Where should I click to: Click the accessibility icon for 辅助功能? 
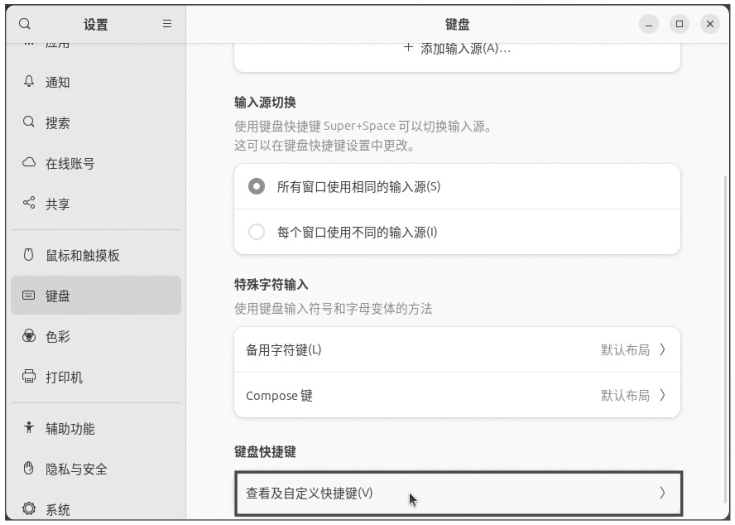(28, 429)
